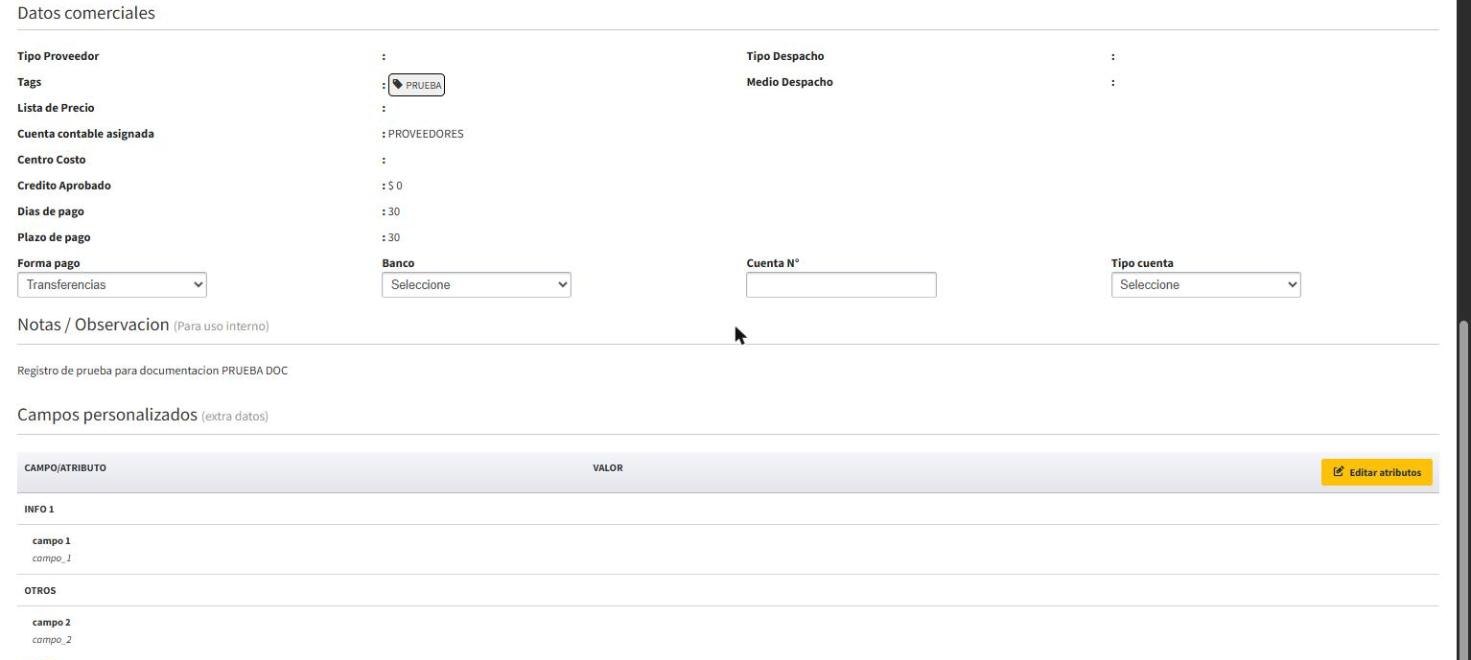Click the CAMPO/ATRIBUTO column header
Viewport: 1471px width, 660px height.
(66, 468)
